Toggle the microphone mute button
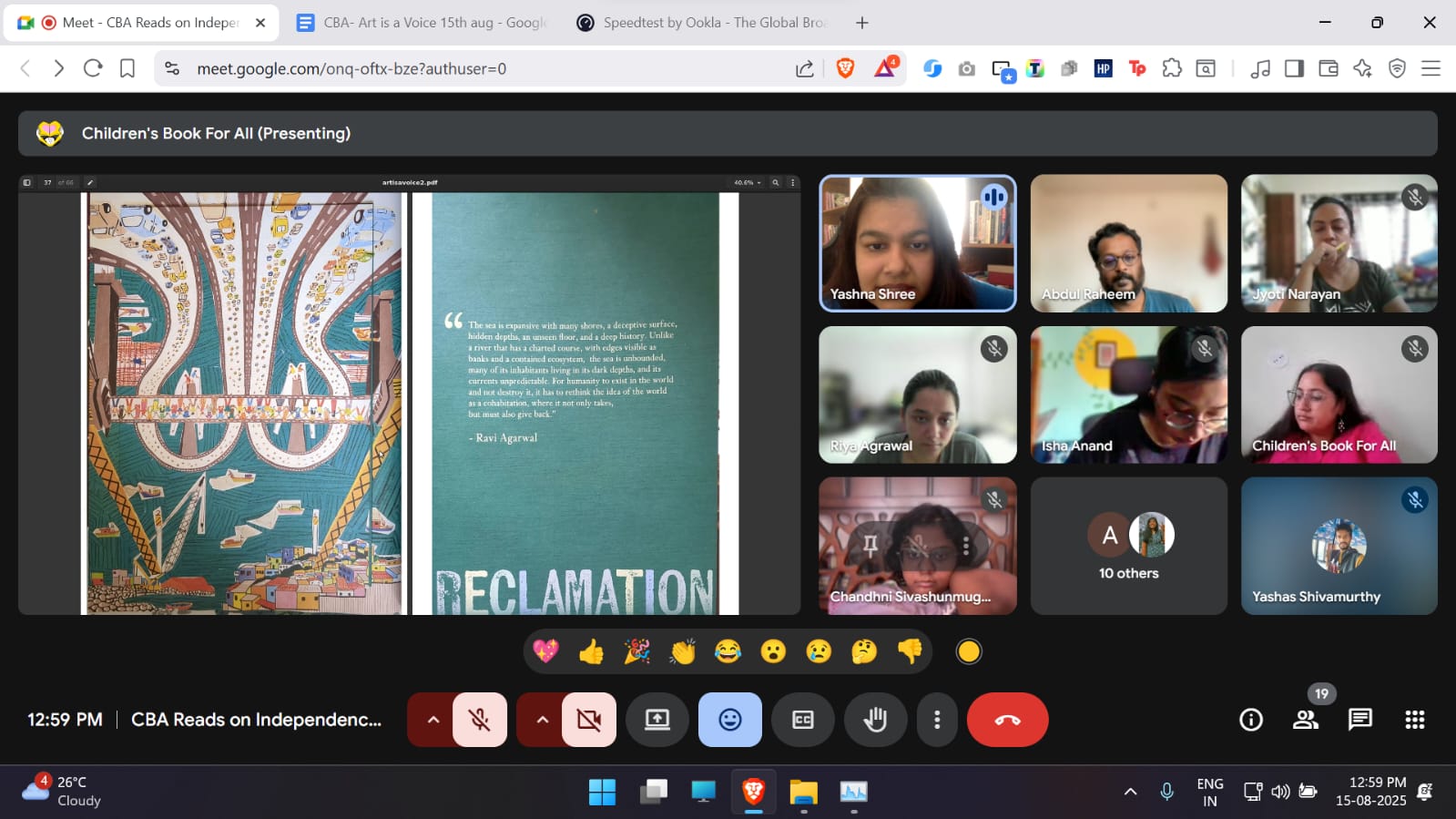Screen dimensions: 1456x819 [x=480, y=720]
